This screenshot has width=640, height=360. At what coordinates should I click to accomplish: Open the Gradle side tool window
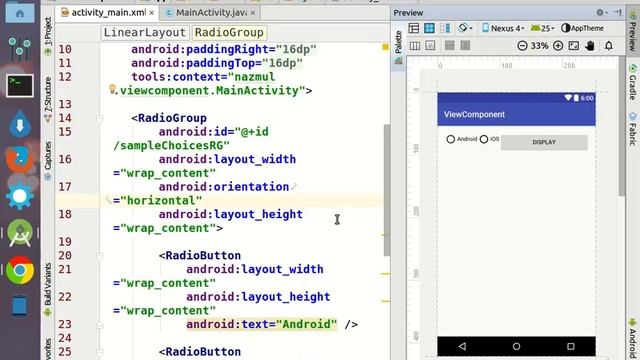(x=633, y=82)
